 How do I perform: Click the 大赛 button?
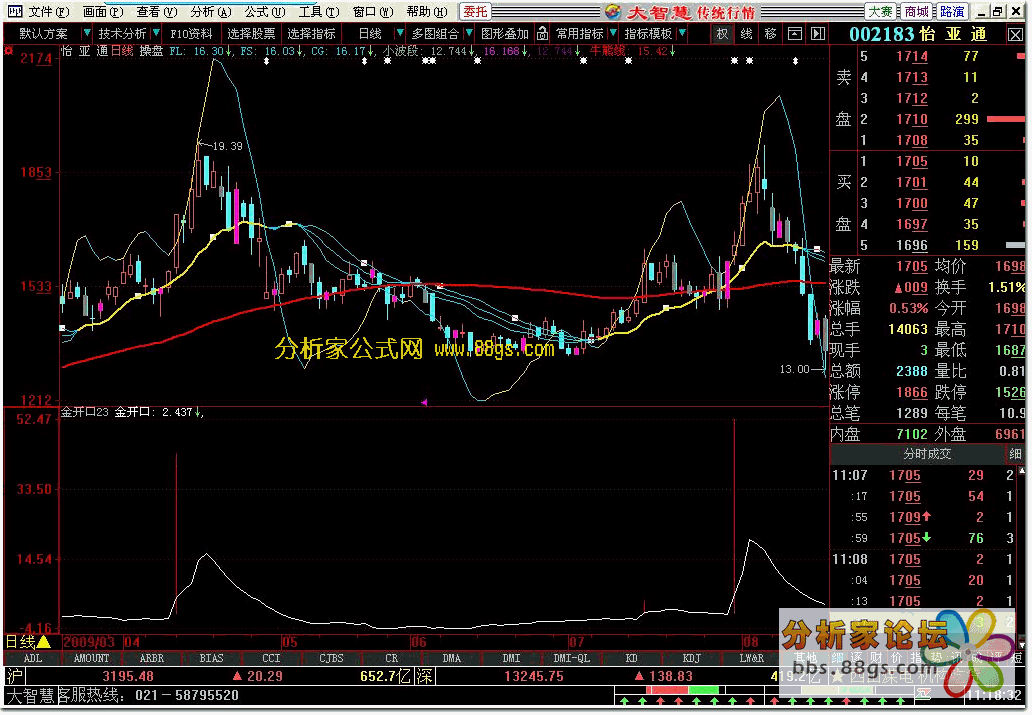[880, 12]
